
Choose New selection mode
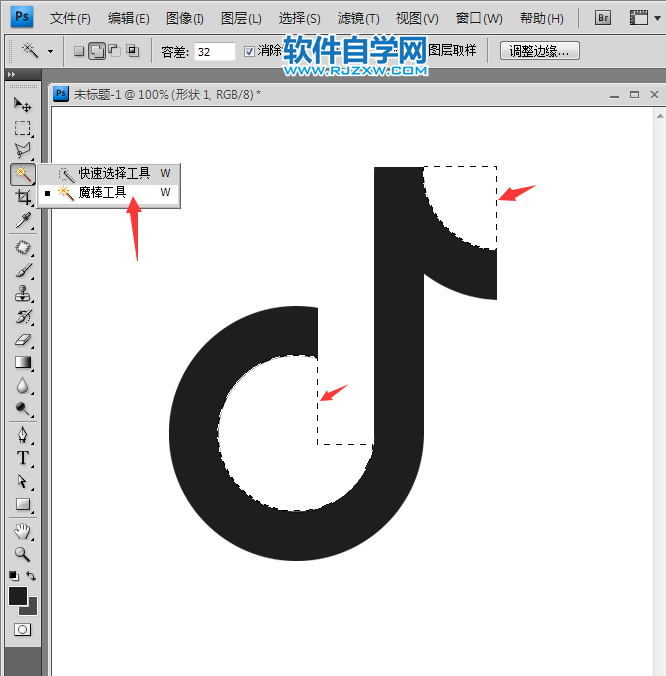(79, 51)
